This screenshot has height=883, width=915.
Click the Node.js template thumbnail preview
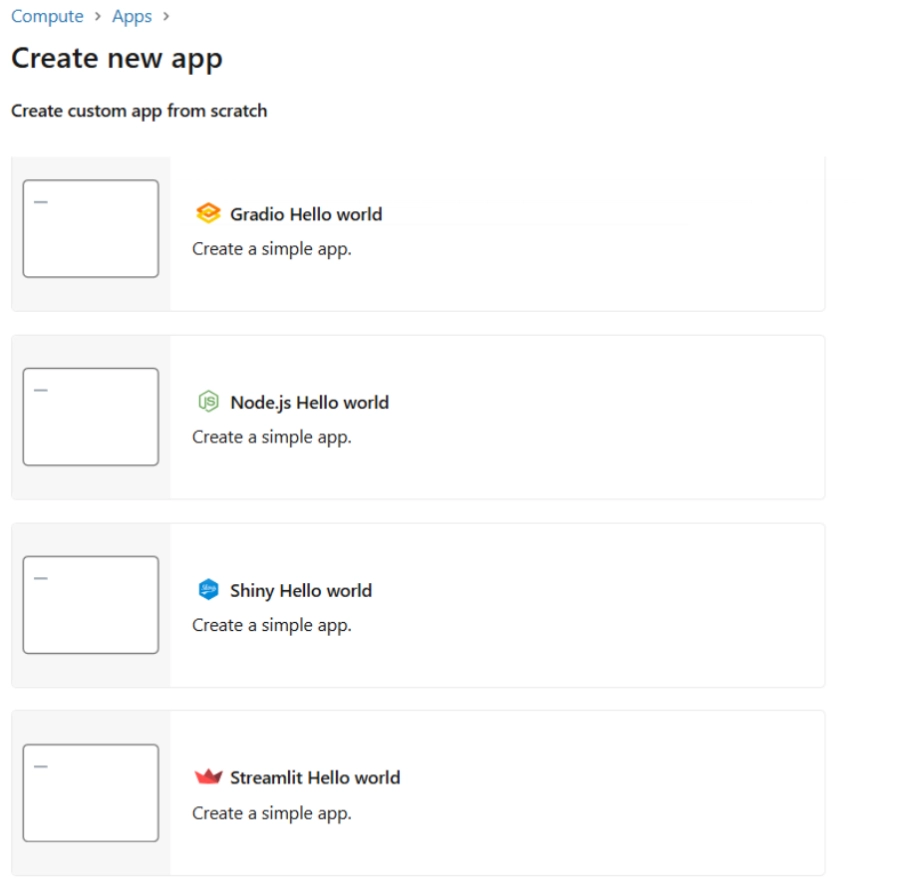tap(90, 416)
